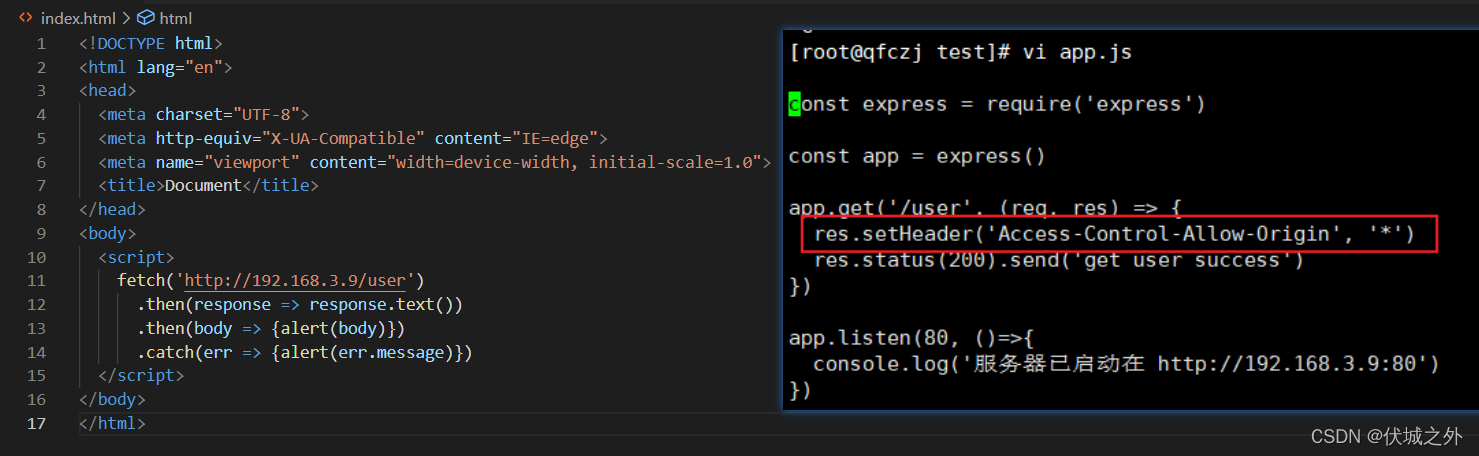Image resolution: width=1479 pixels, height=456 pixels.
Task: Click the meta charset="UTF-8" line
Action: click(204, 114)
